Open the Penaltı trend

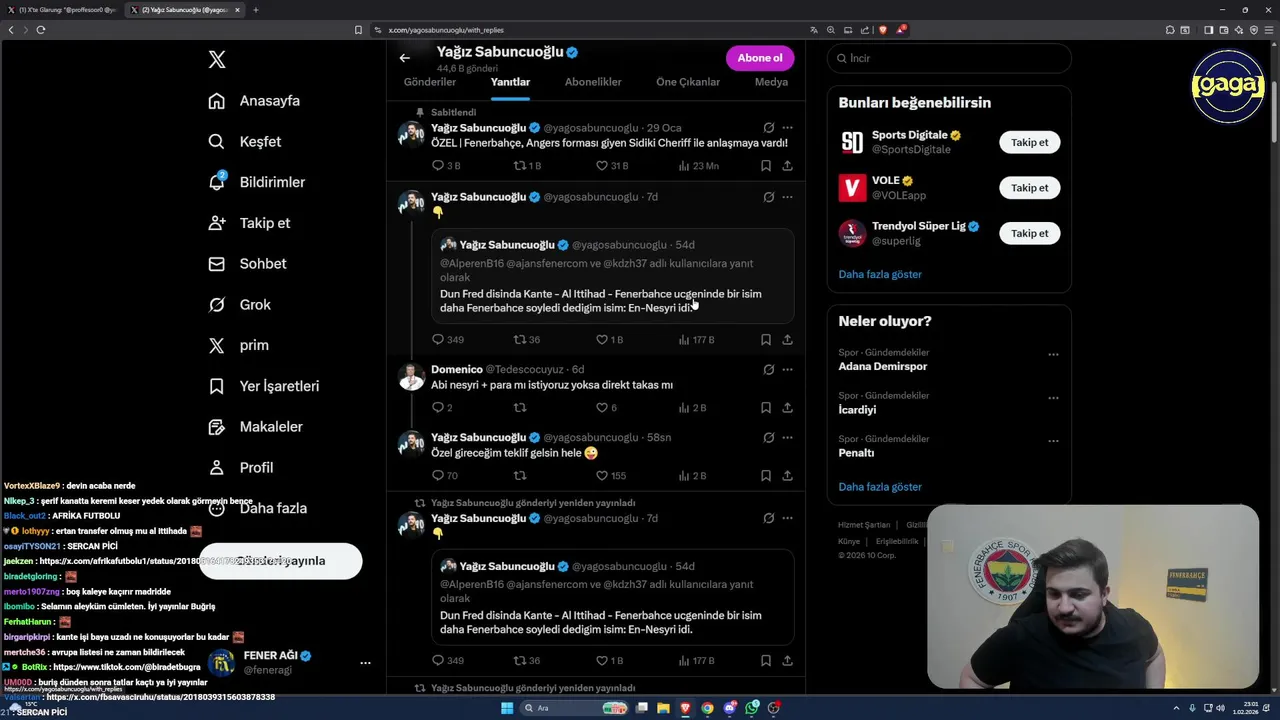point(856,453)
